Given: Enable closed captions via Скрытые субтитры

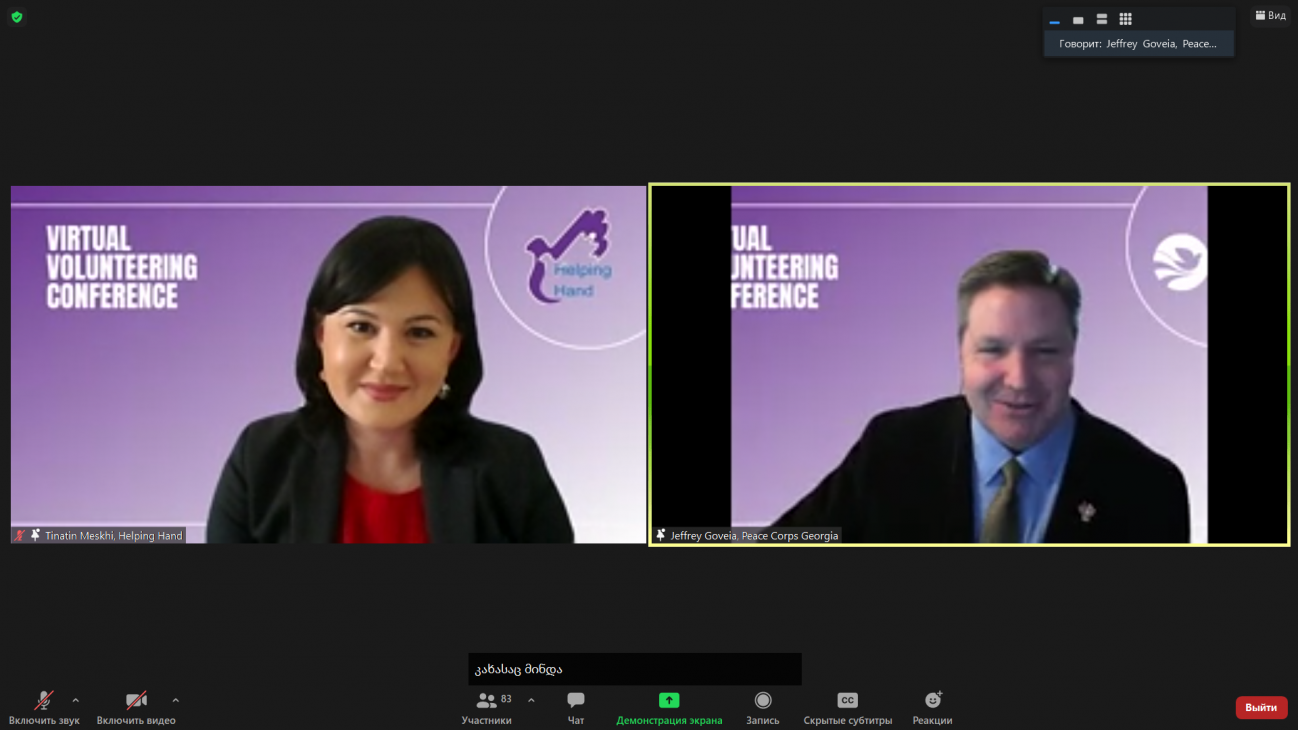Looking at the screenshot, I should pyautogui.click(x=847, y=706).
